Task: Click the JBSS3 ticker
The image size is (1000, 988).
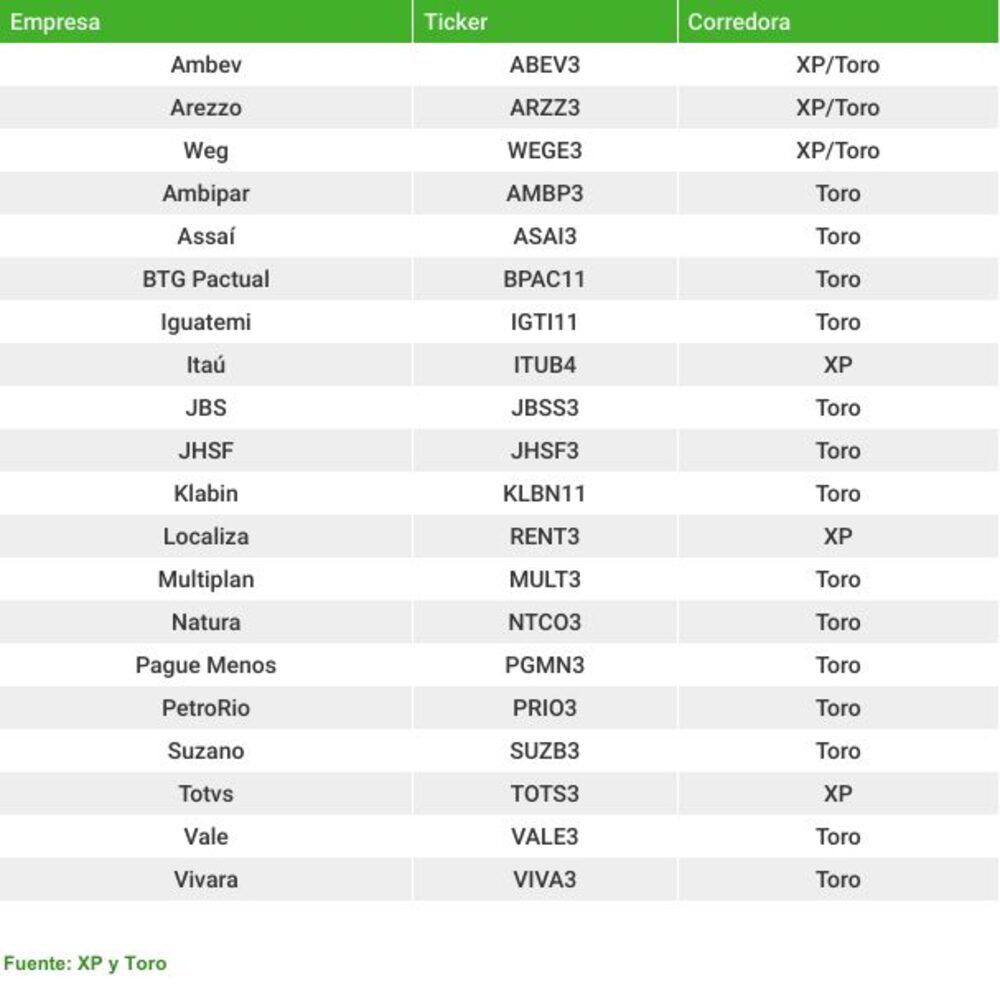Action: (545, 408)
